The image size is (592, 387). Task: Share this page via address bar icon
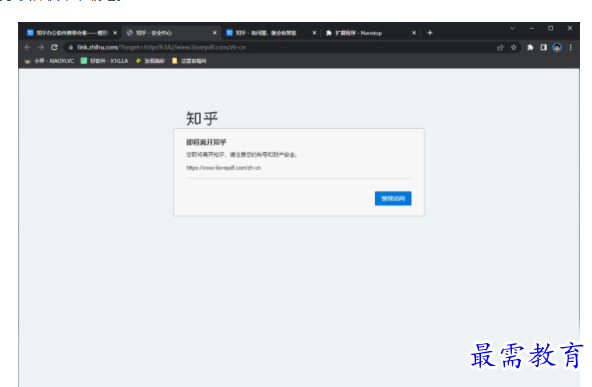pyautogui.click(x=500, y=48)
